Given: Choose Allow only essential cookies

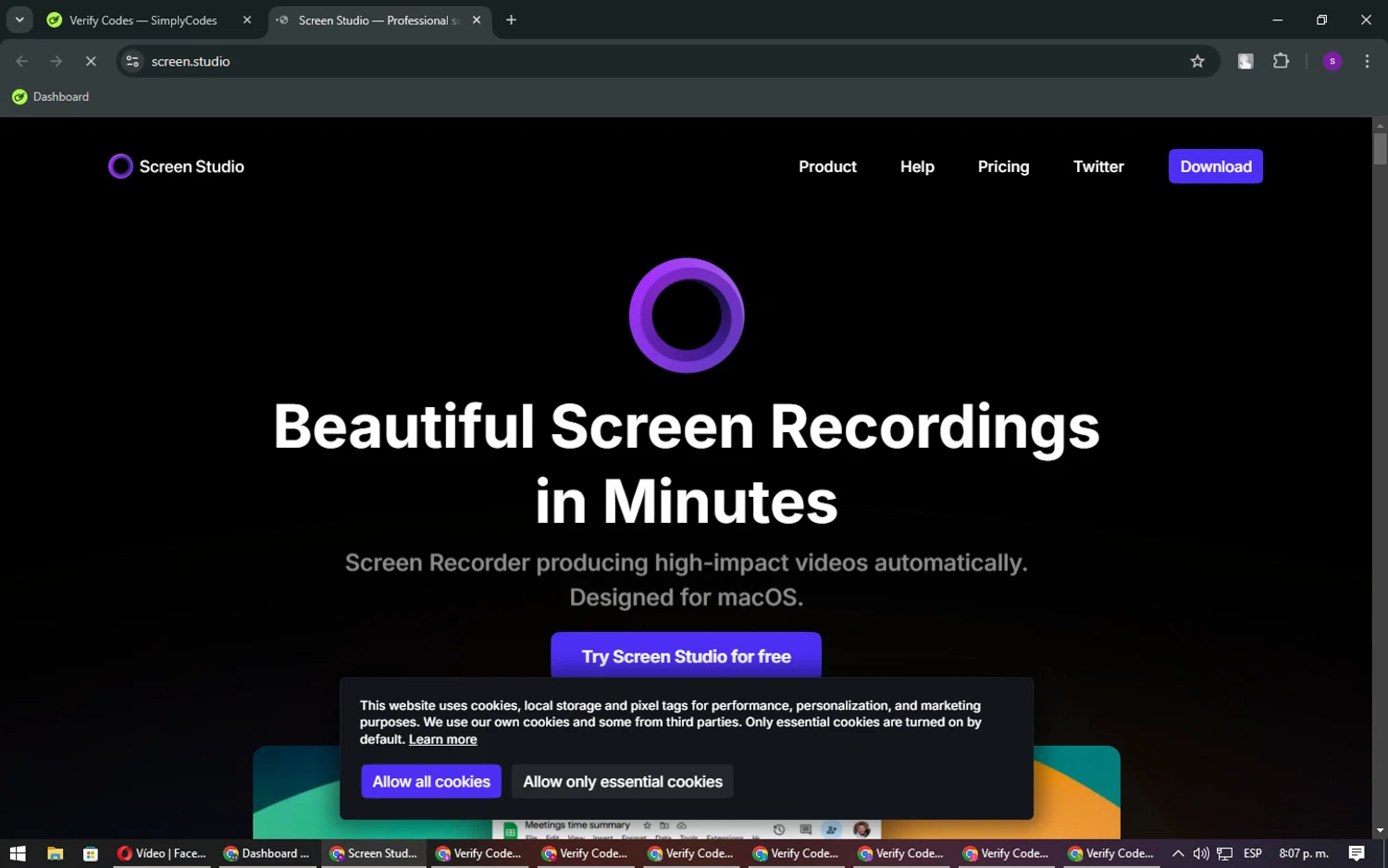Looking at the screenshot, I should point(623,782).
